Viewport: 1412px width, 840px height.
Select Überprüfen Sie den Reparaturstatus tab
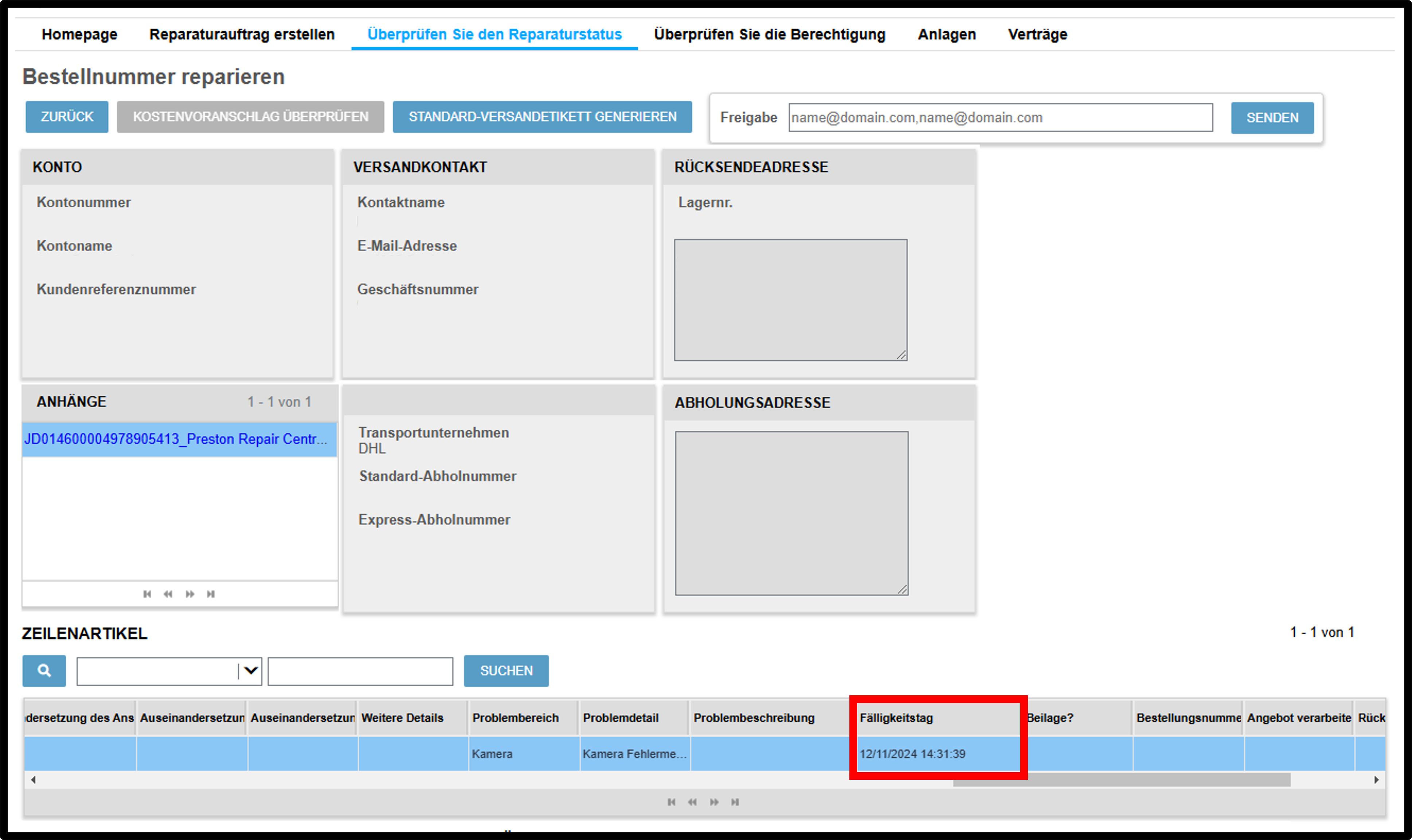pos(494,35)
